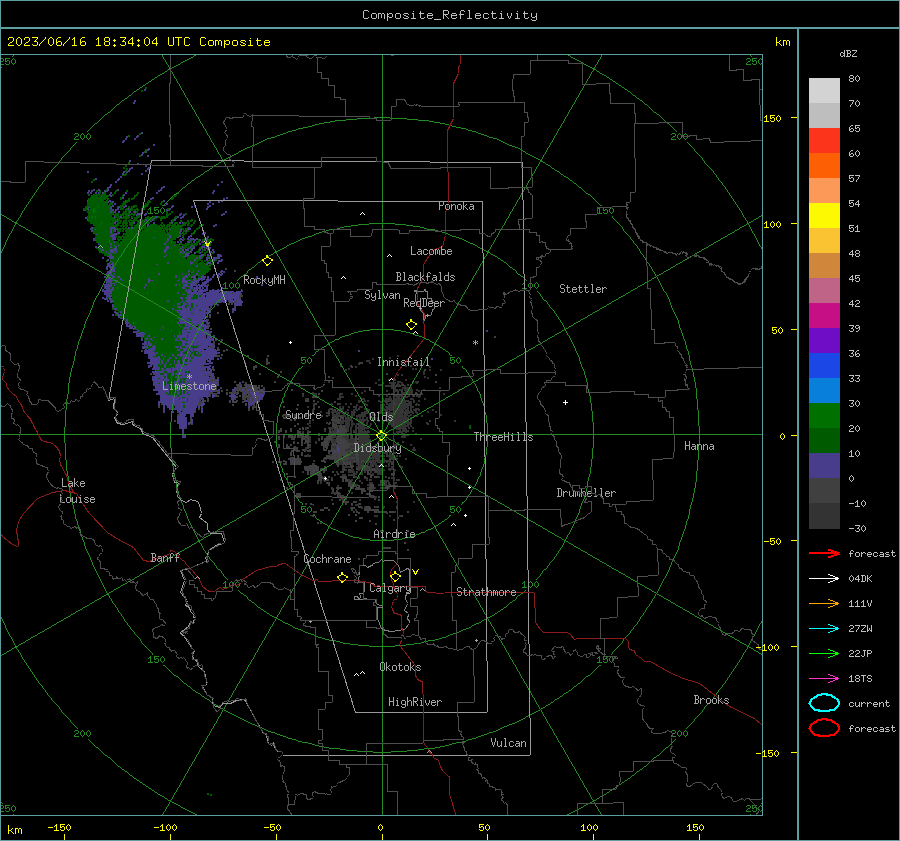Click the Innisfail town label
The image size is (900, 841).
coord(403,362)
